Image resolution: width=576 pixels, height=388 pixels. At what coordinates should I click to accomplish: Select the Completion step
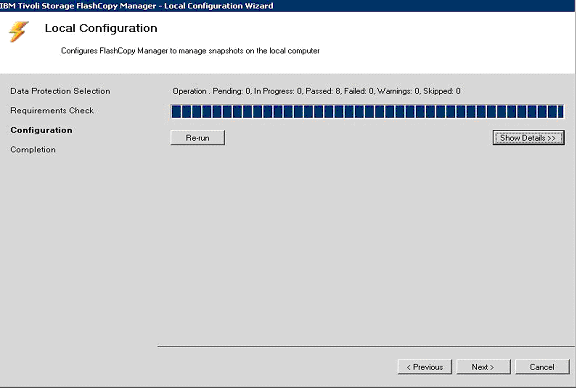click(33, 150)
